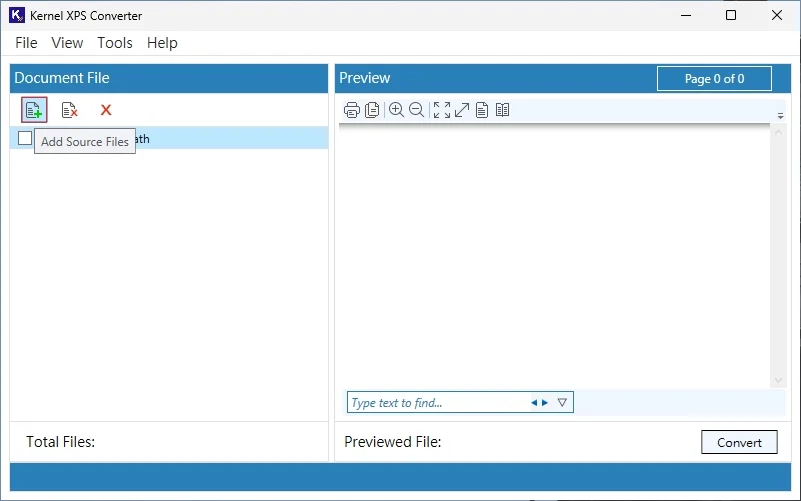Zoom in on the preview
Screen dimensions: 801x501
pyautogui.click(x=396, y=110)
